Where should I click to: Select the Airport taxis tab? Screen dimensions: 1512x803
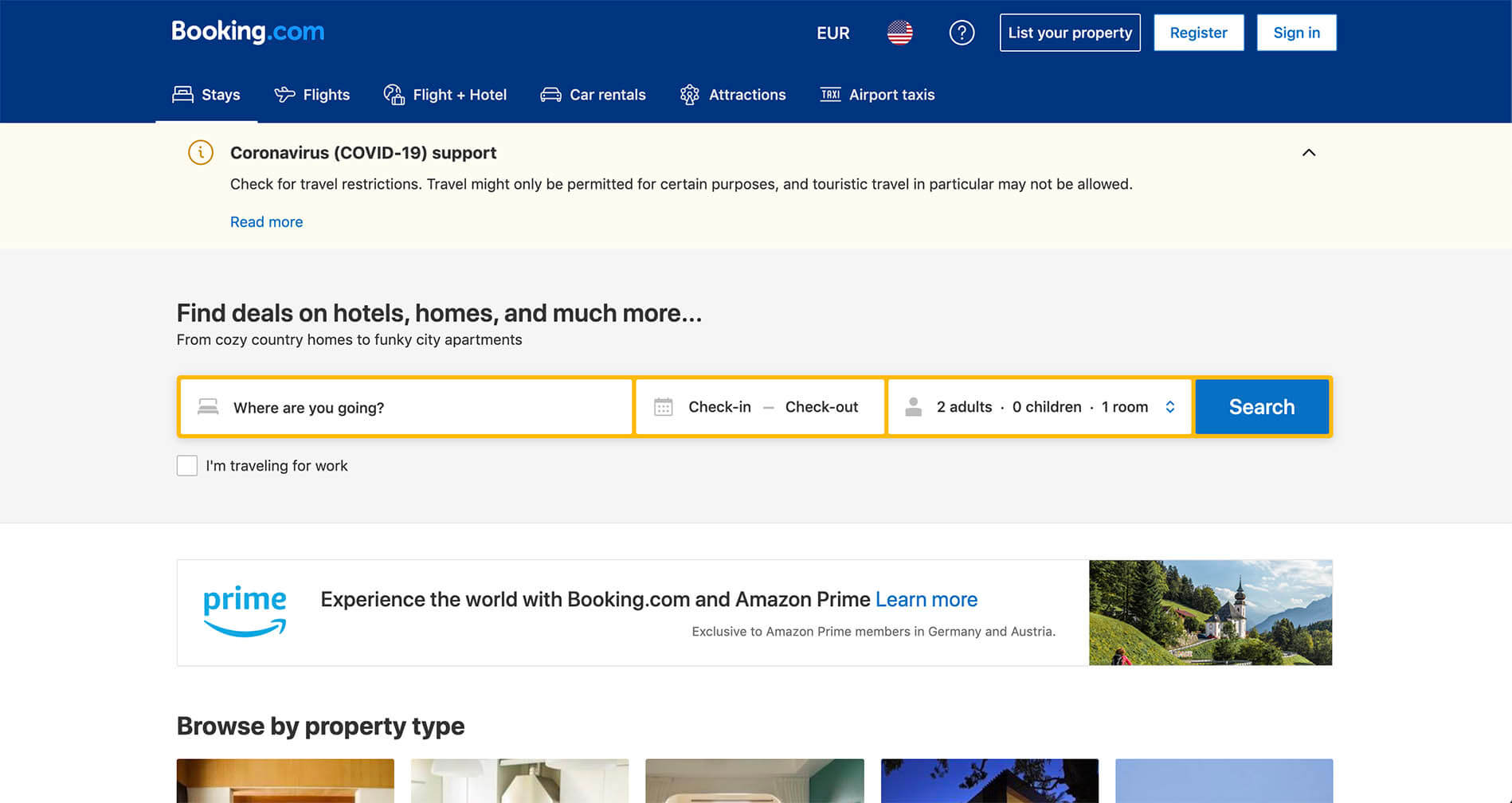(x=877, y=95)
